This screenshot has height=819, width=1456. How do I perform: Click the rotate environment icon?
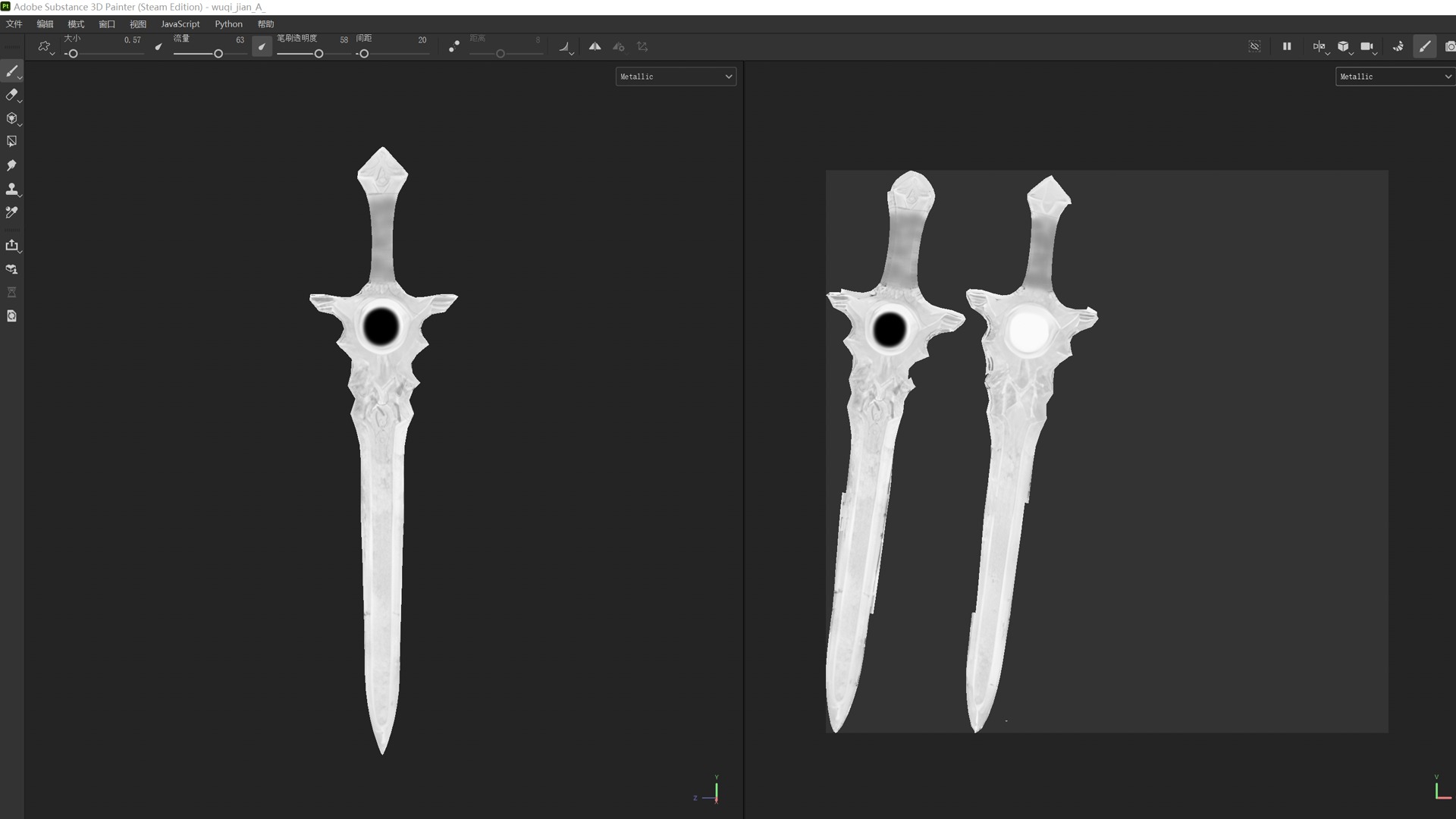coord(1398,46)
